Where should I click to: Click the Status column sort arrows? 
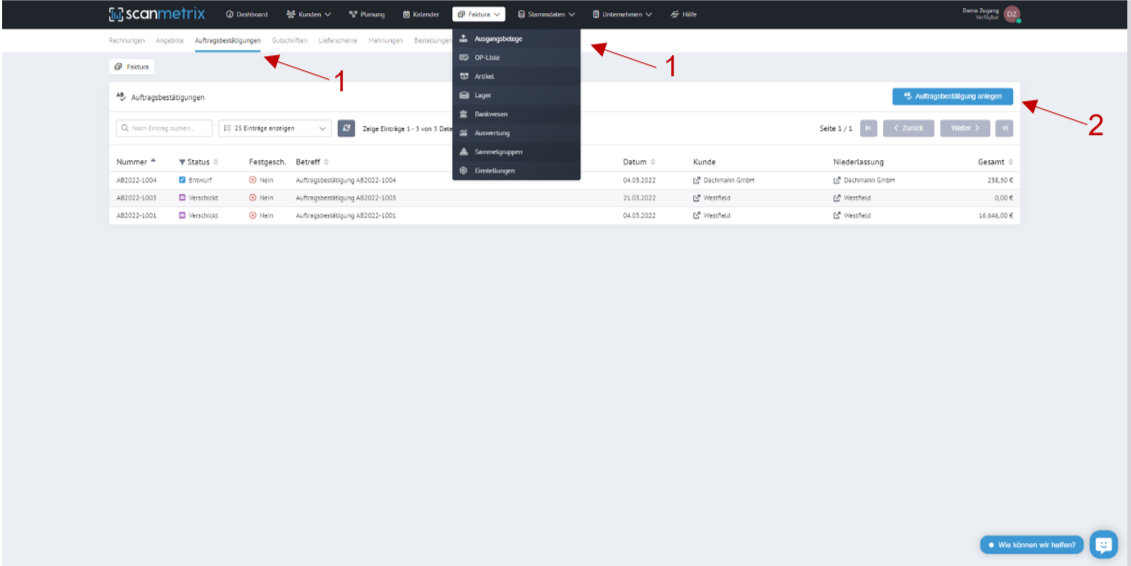[216, 162]
